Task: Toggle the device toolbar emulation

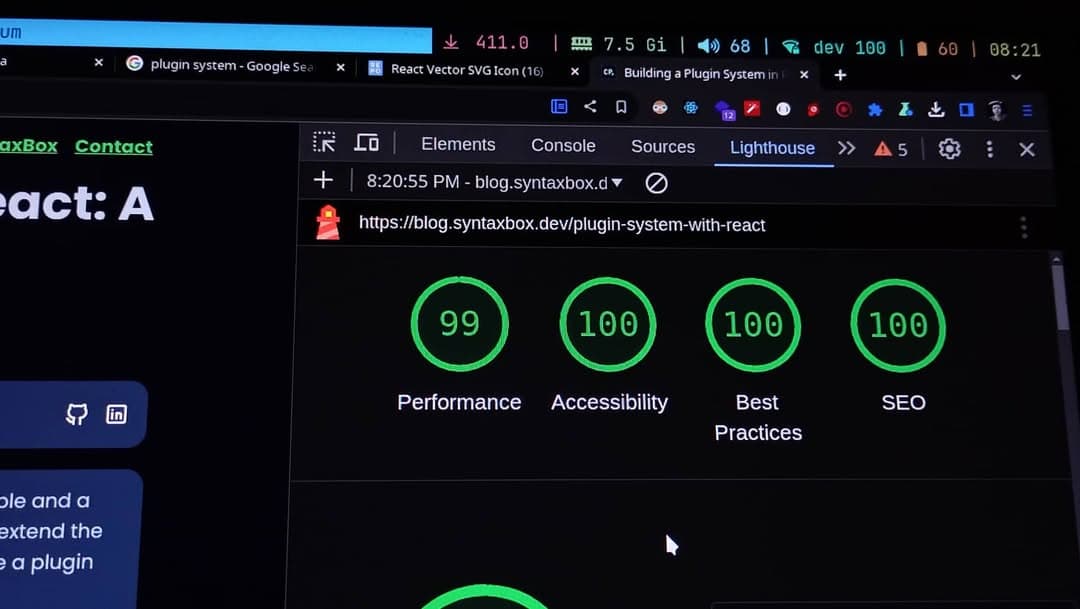Action: (x=367, y=143)
